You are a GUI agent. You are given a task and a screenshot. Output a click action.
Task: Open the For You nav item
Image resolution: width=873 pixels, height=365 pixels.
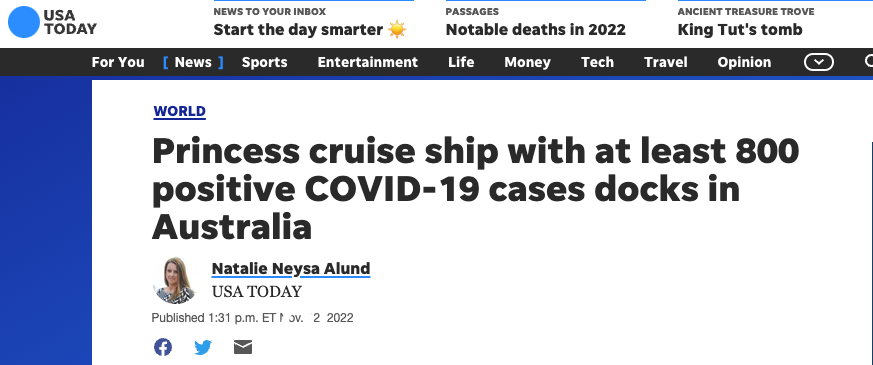click(118, 62)
